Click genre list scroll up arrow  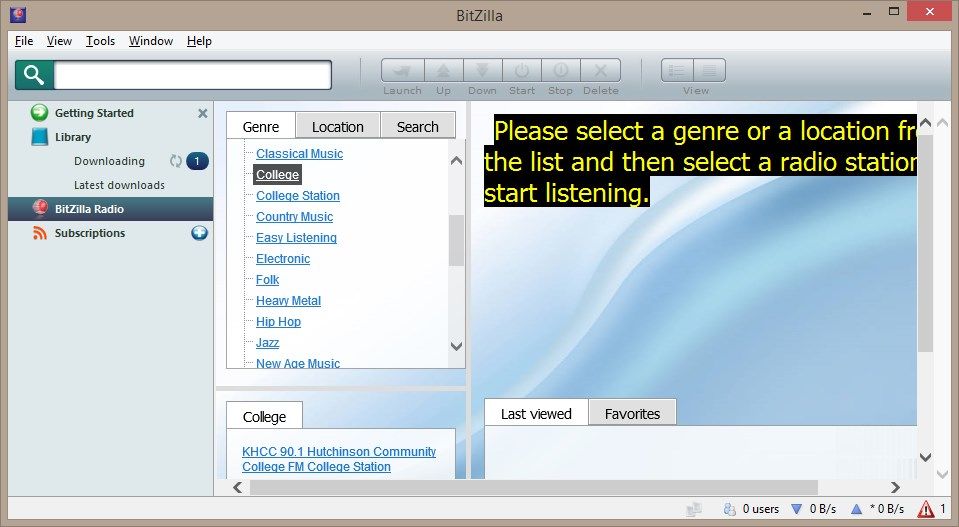click(456, 161)
